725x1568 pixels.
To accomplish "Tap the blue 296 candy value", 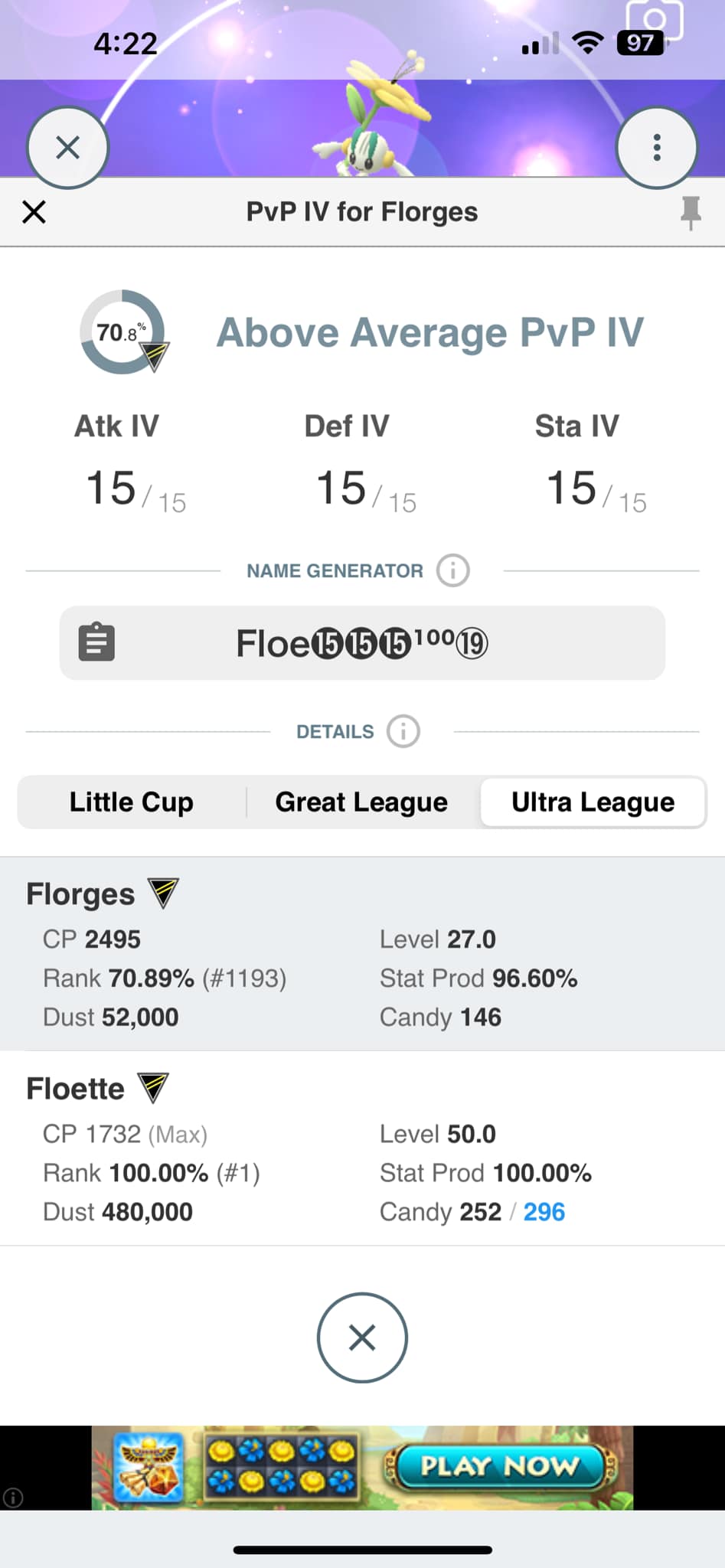I will [544, 1212].
